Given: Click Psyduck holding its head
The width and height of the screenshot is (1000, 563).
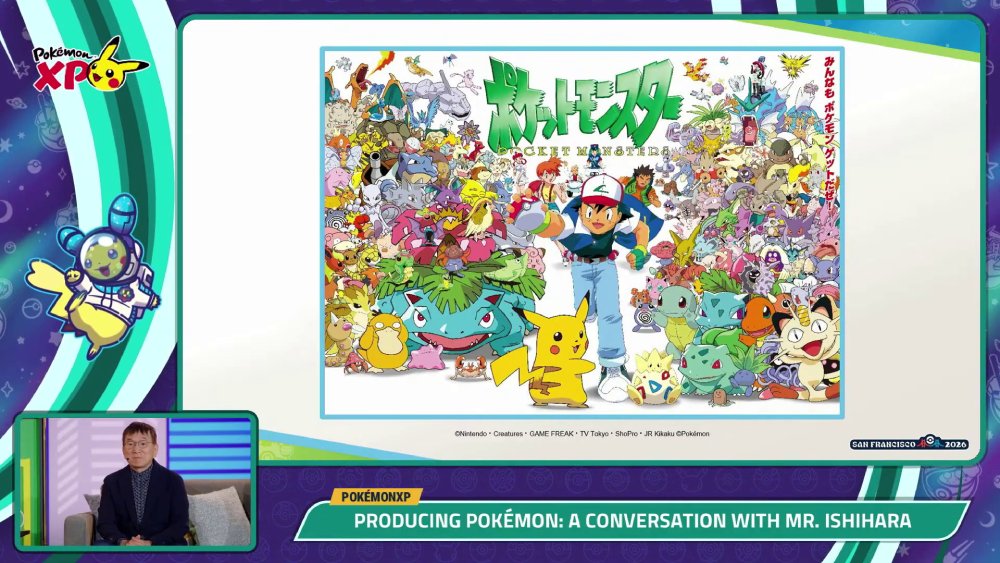Looking at the screenshot, I should point(383,343).
